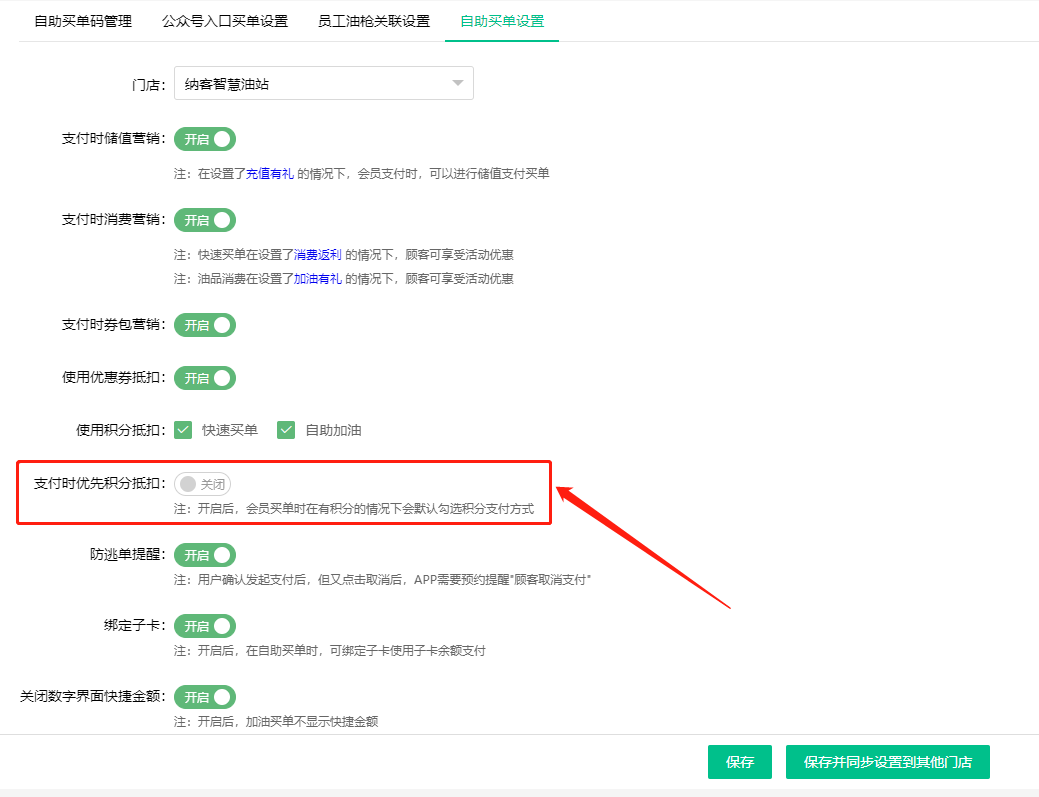Click the 保存 save button
The height and width of the screenshot is (797, 1039).
click(739, 761)
